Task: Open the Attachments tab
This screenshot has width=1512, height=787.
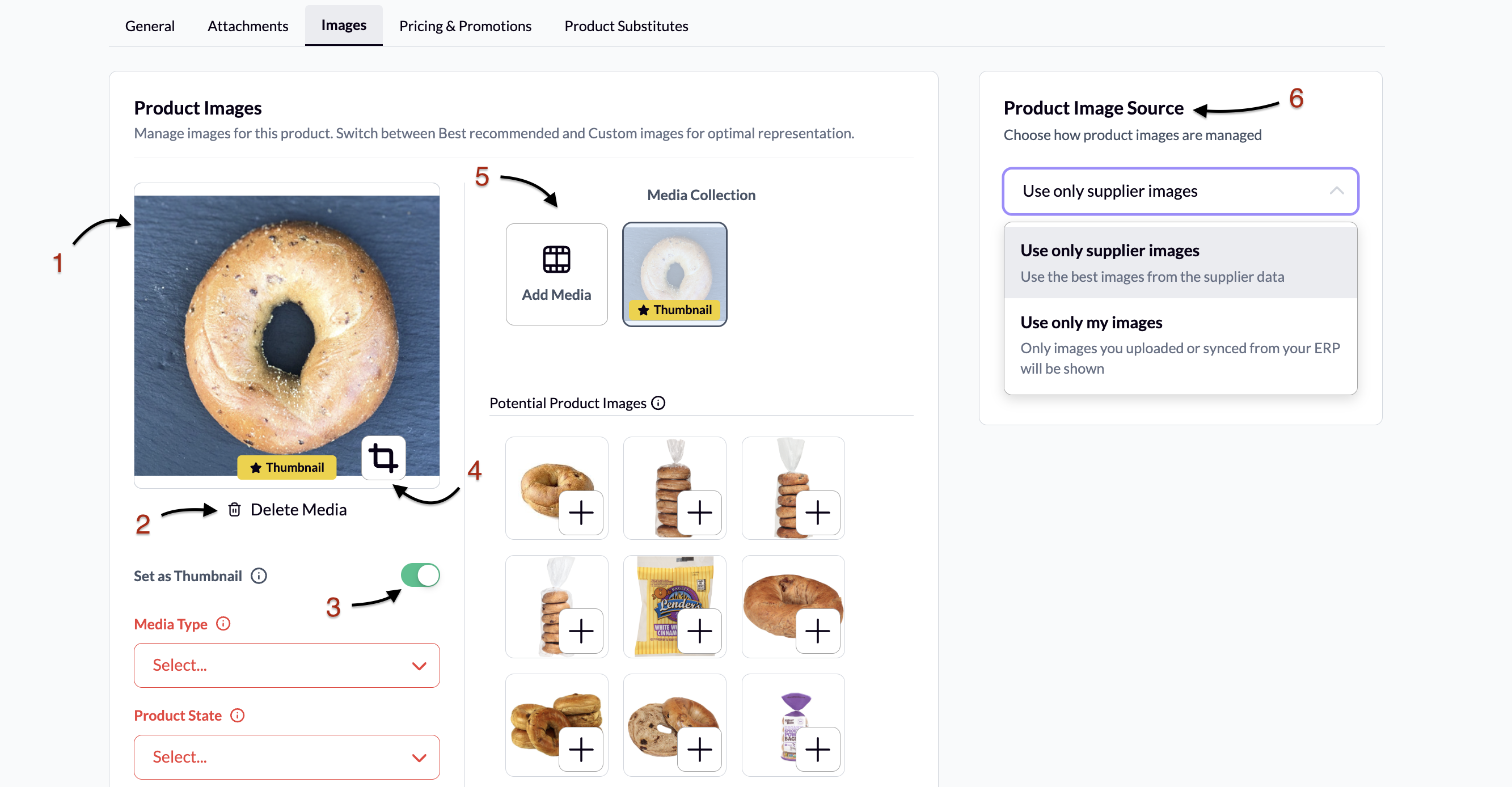Action: (248, 26)
